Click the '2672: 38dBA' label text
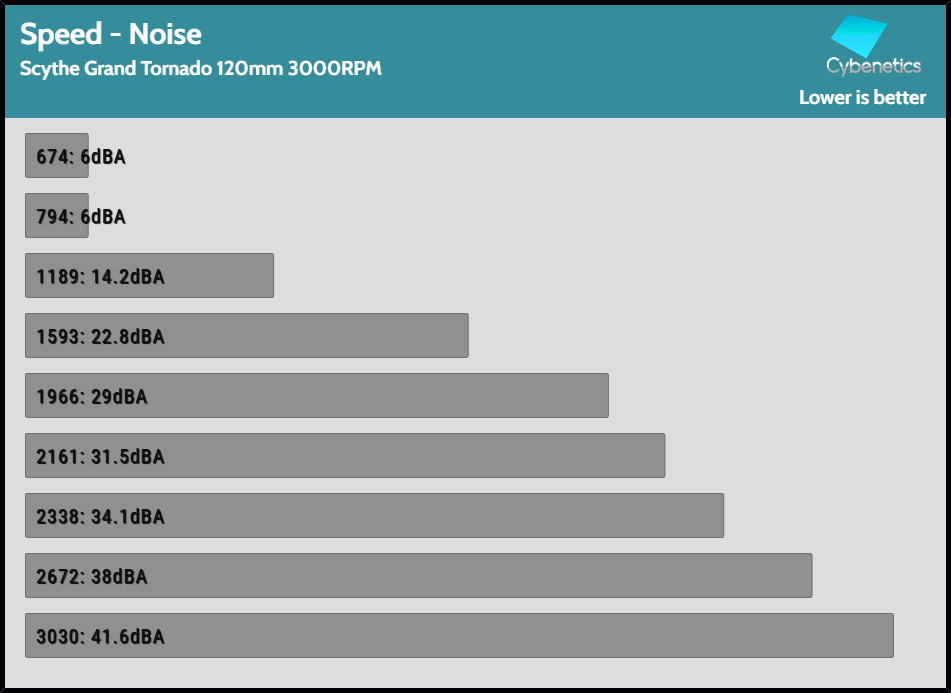Viewport: 951px width, 693px height. pyautogui.click(x=91, y=577)
